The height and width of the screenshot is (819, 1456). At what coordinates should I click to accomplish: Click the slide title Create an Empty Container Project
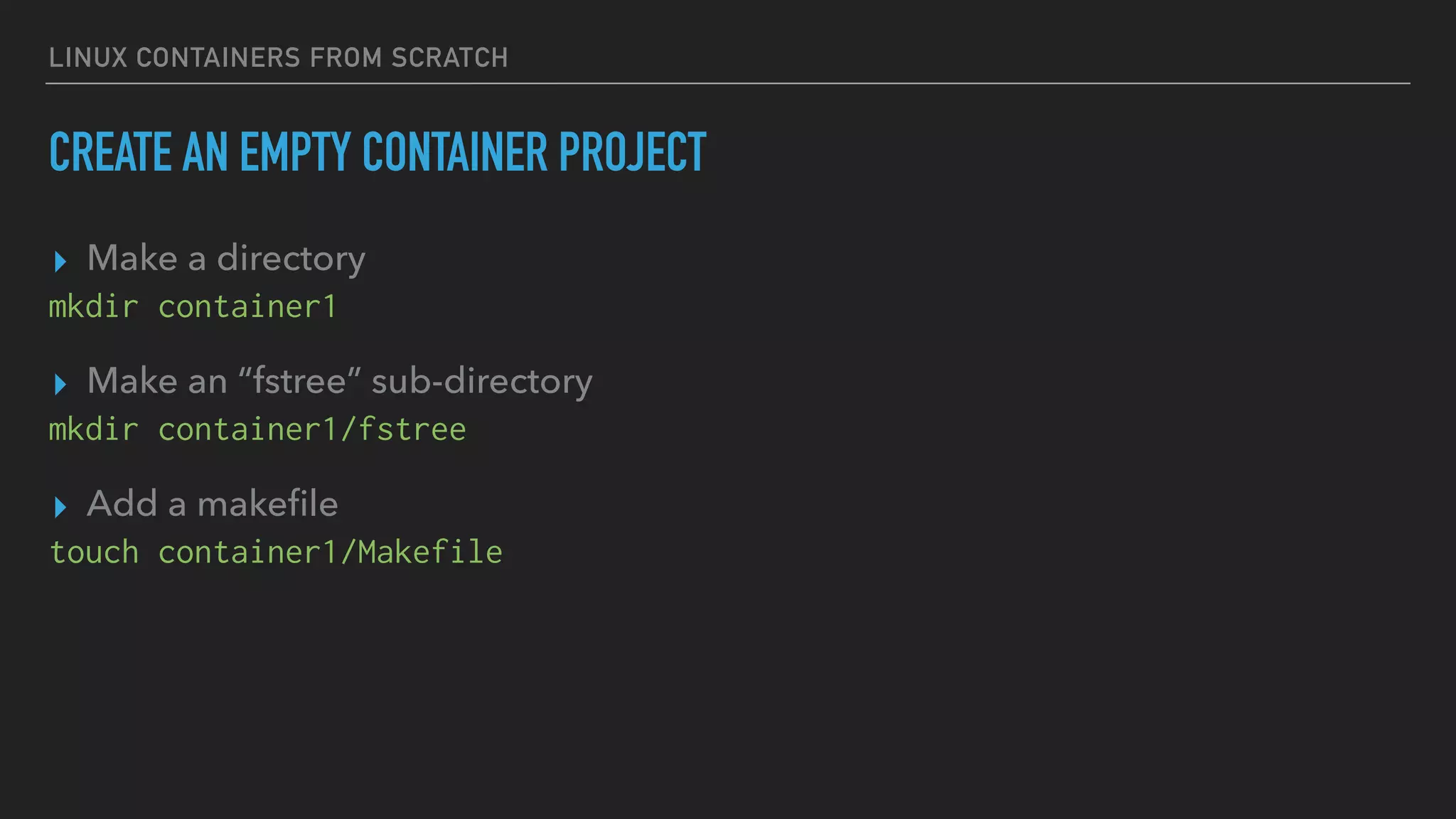pyautogui.click(x=378, y=152)
